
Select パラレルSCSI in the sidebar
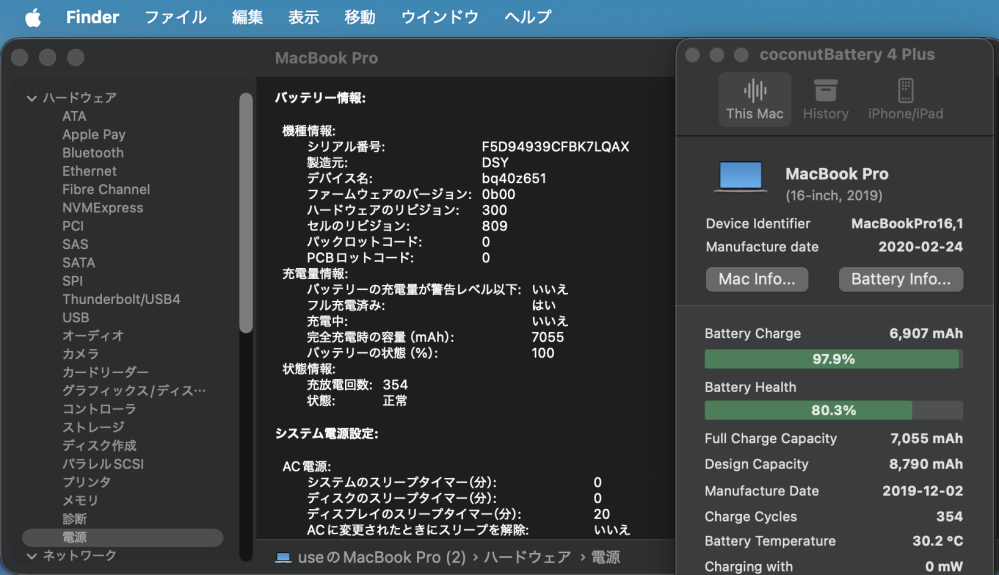(103, 464)
